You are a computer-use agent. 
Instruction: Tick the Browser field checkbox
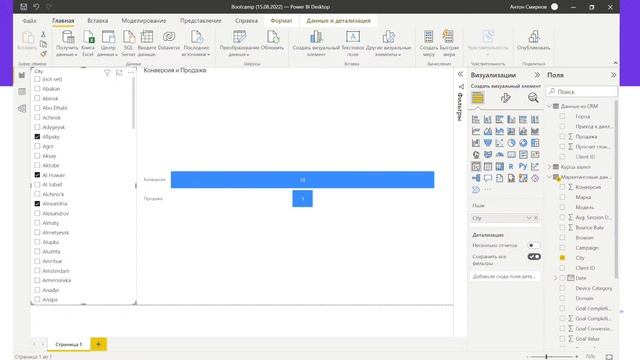point(562,238)
